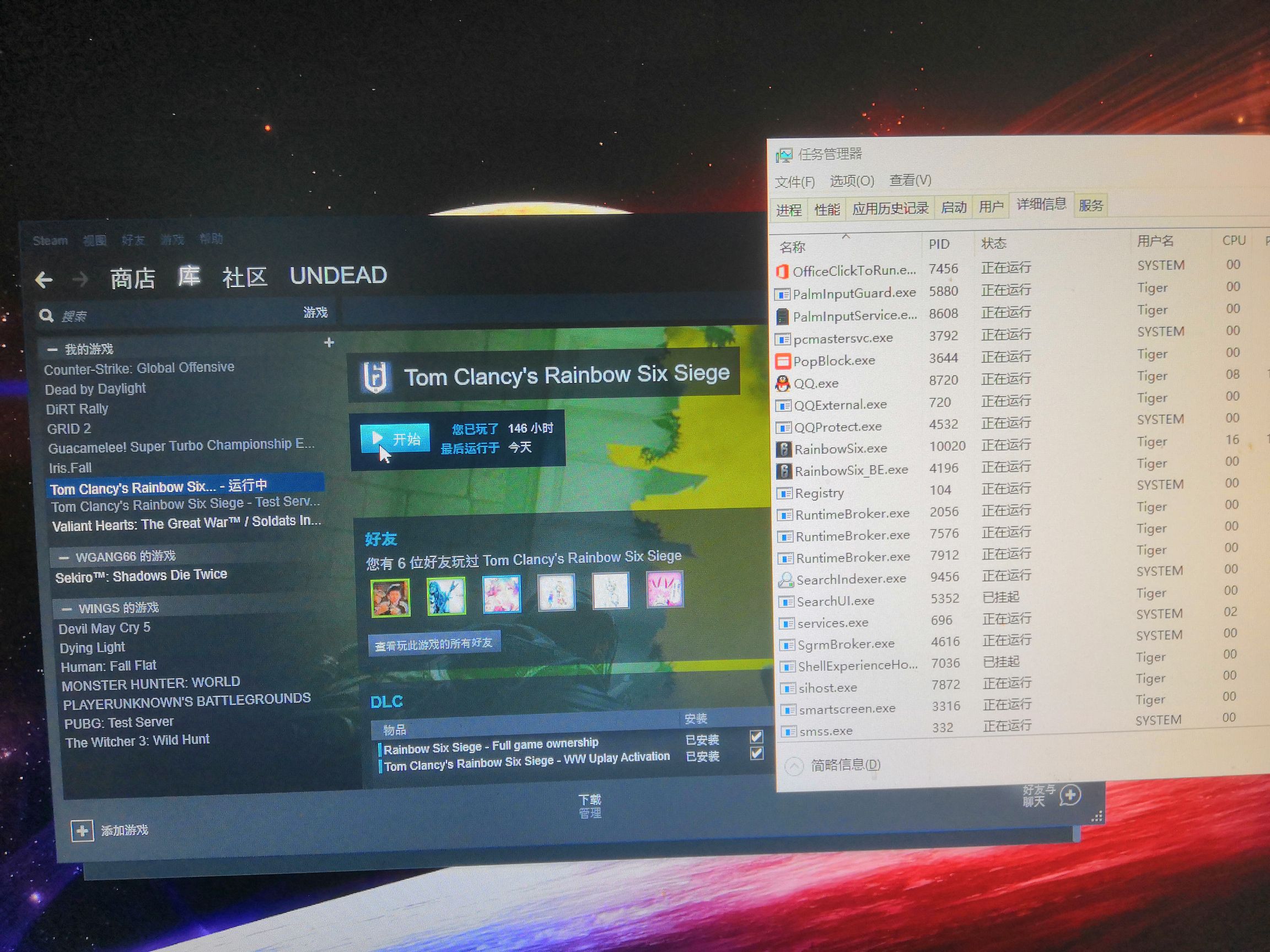Select MONSTER HUNTER: WORLD in library
Image resolution: width=1270 pixels, height=952 pixels.
click(151, 684)
